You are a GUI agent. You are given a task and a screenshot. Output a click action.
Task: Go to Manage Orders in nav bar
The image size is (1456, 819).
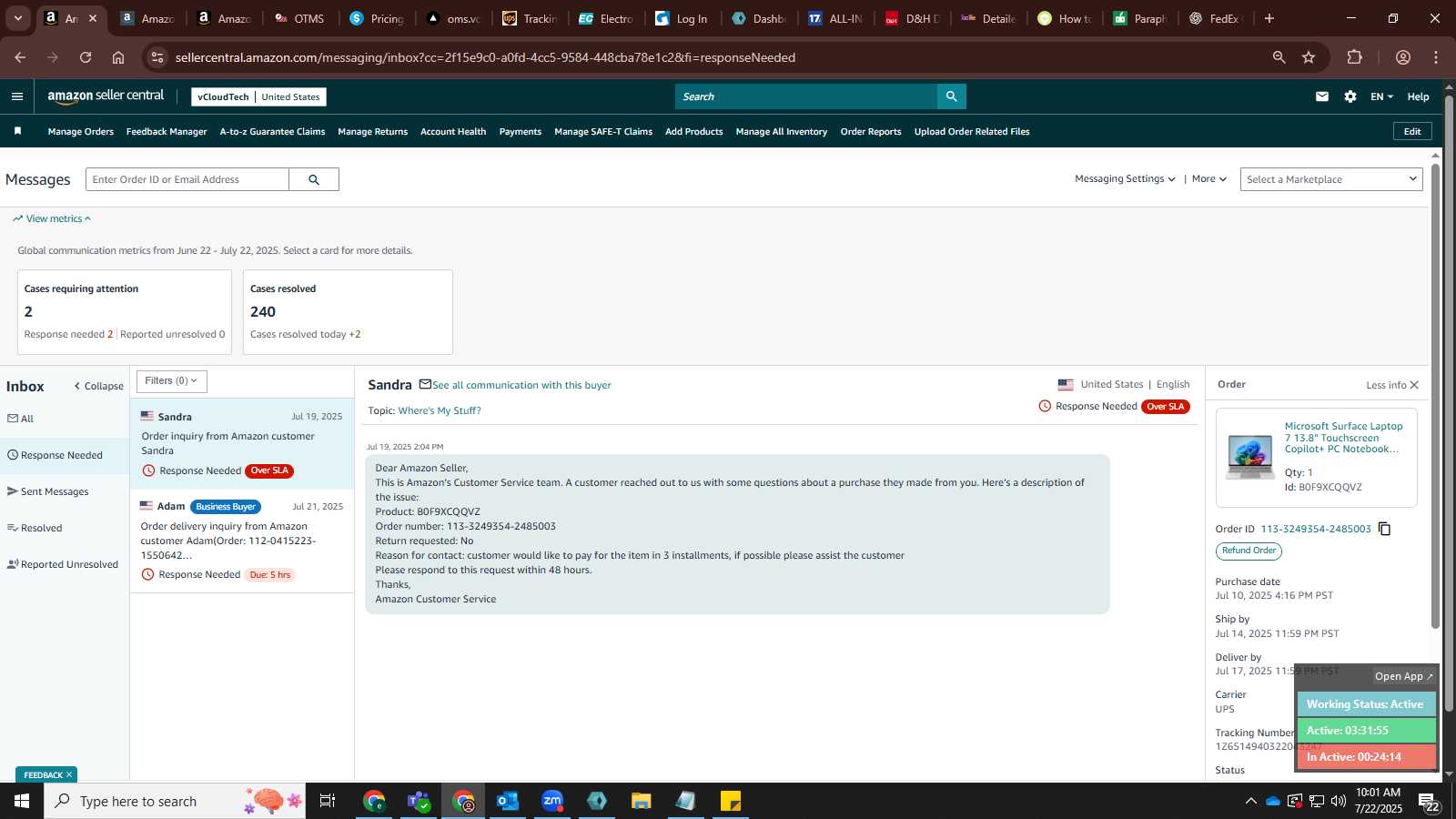point(81,132)
